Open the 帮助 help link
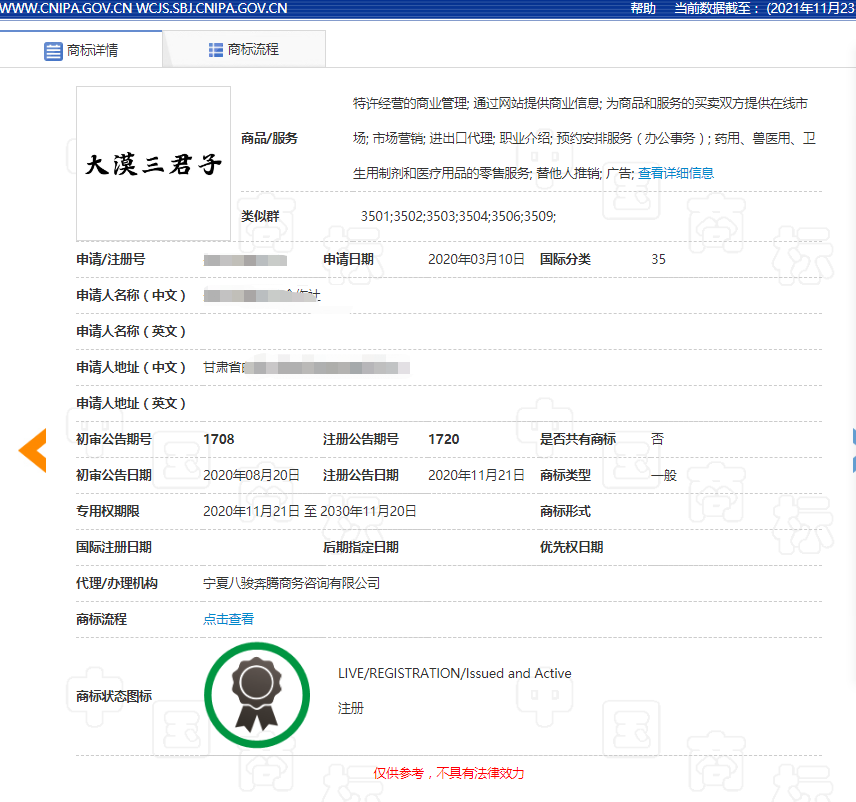The height and width of the screenshot is (802, 856). (643, 8)
